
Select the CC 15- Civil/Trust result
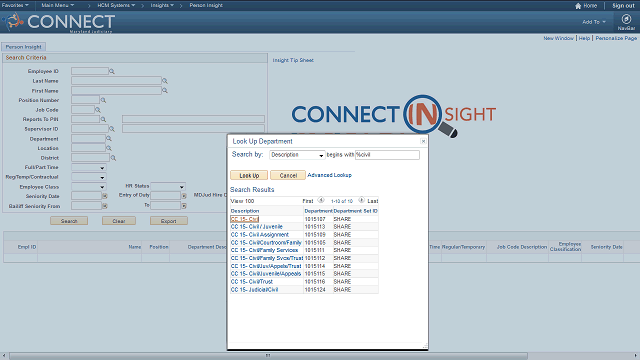[251, 282]
